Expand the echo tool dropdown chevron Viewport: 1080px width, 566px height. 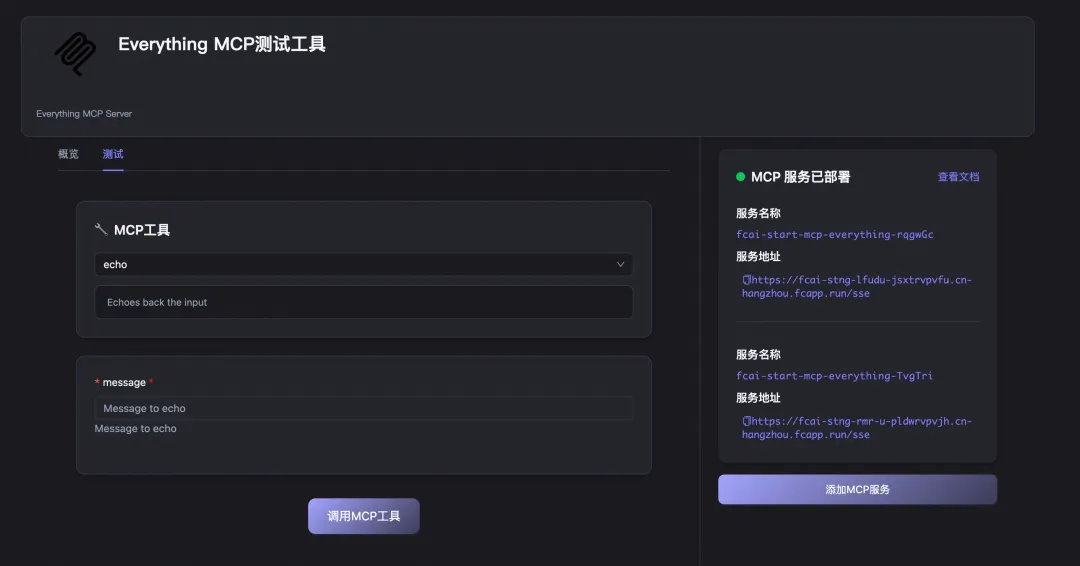point(621,264)
